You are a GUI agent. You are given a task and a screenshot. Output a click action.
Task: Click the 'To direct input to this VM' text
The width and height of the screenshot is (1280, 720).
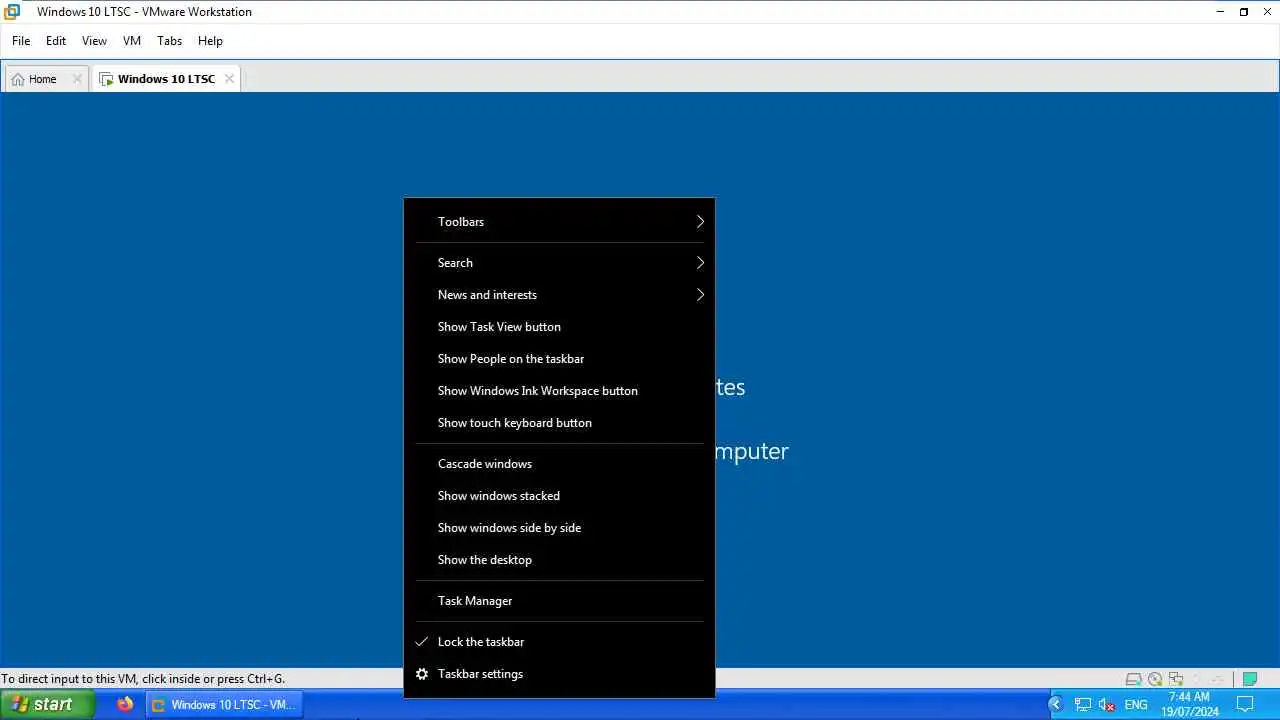[x=143, y=679]
